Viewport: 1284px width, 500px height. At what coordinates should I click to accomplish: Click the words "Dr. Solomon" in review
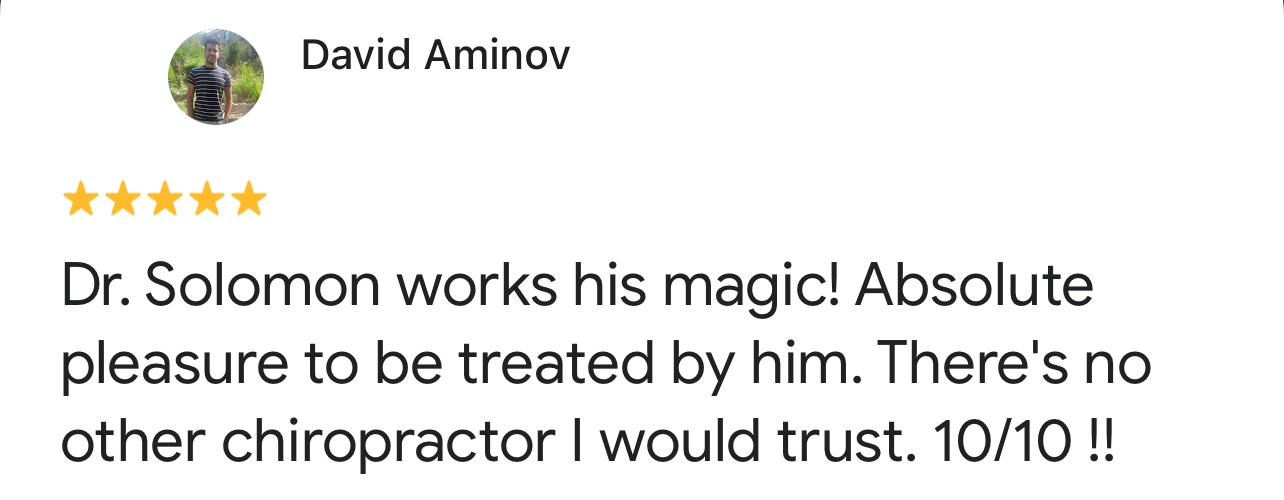point(222,288)
